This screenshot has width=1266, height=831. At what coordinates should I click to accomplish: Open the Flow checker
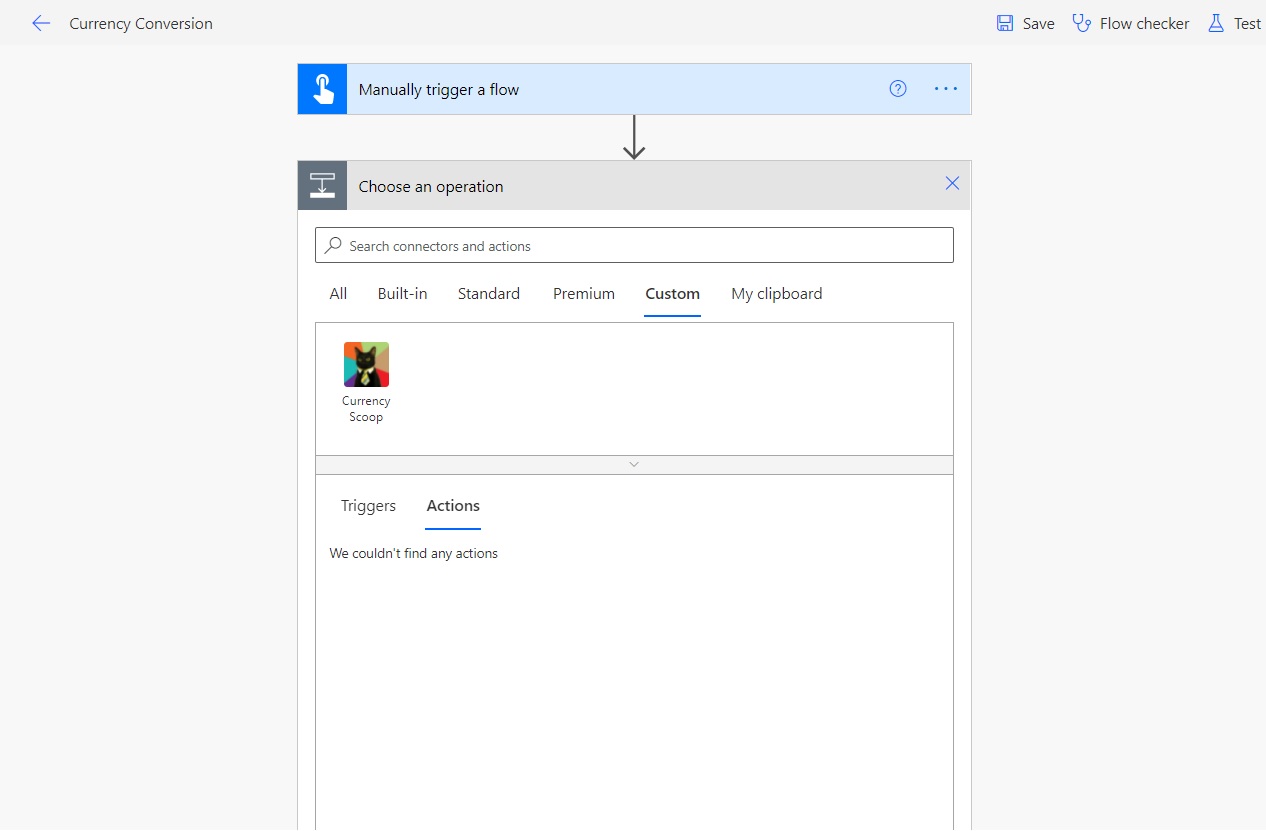1130,23
